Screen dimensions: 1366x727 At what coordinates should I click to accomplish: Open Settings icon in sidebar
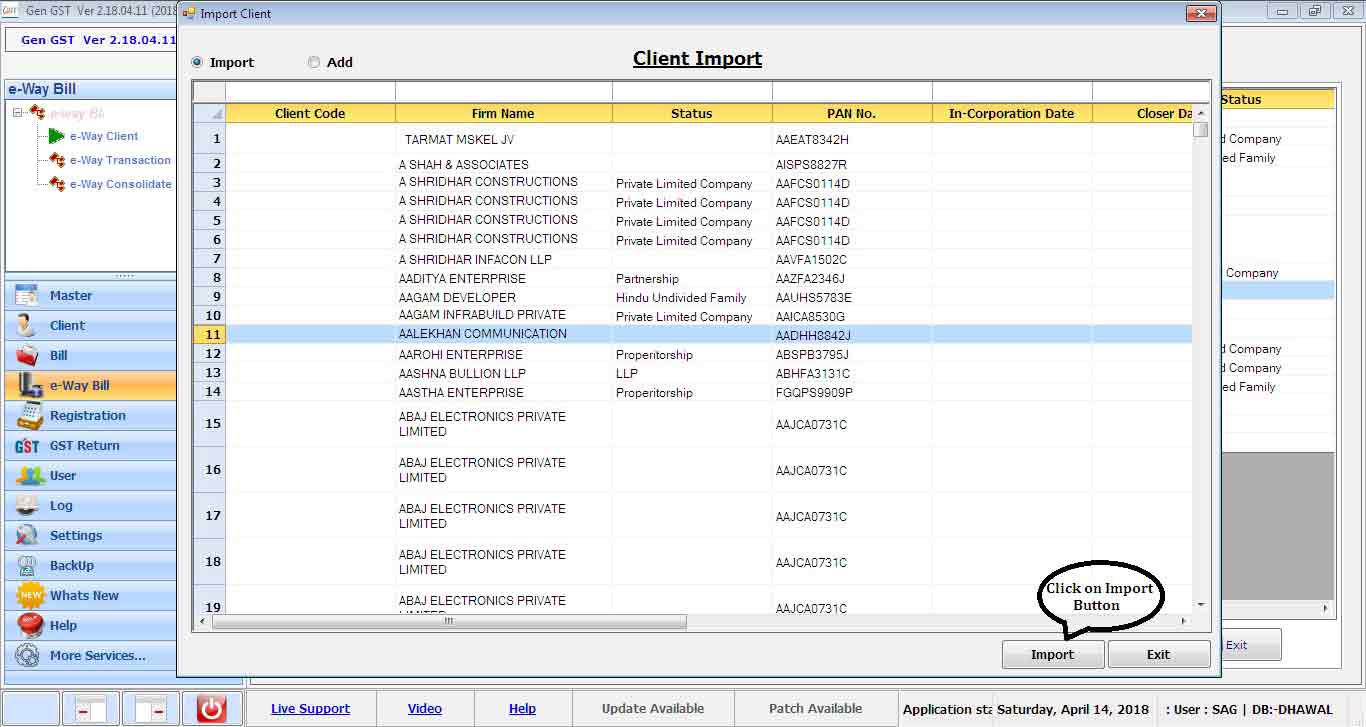click(x=27, y=536)
